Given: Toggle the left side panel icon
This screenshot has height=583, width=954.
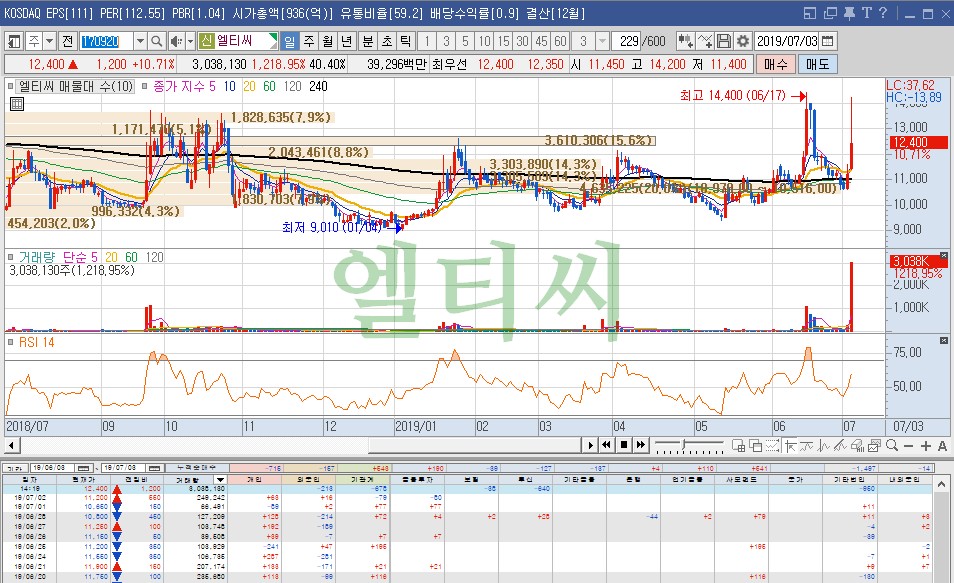Looking at the screenshot, I should pyautogui.click(x=14, y=41).
